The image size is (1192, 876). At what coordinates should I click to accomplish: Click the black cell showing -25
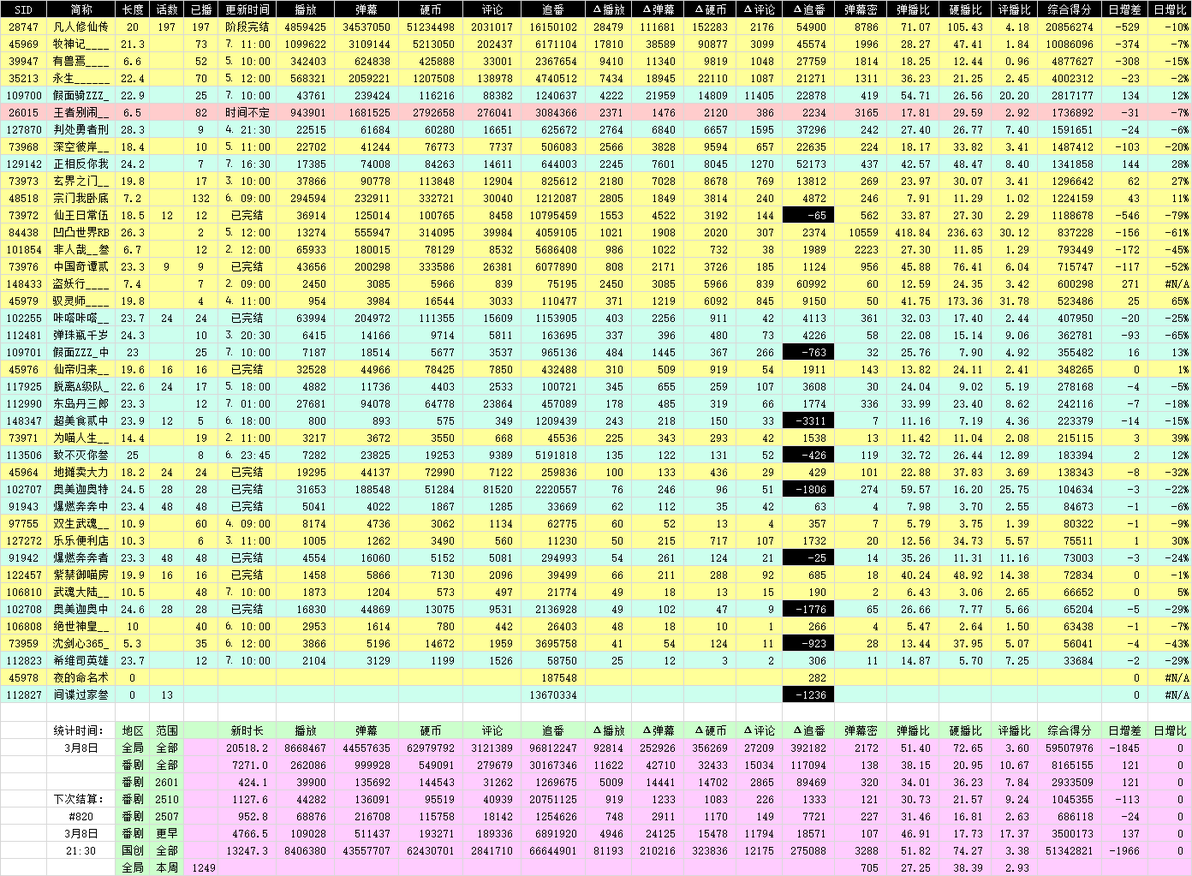tap(809, 557)
